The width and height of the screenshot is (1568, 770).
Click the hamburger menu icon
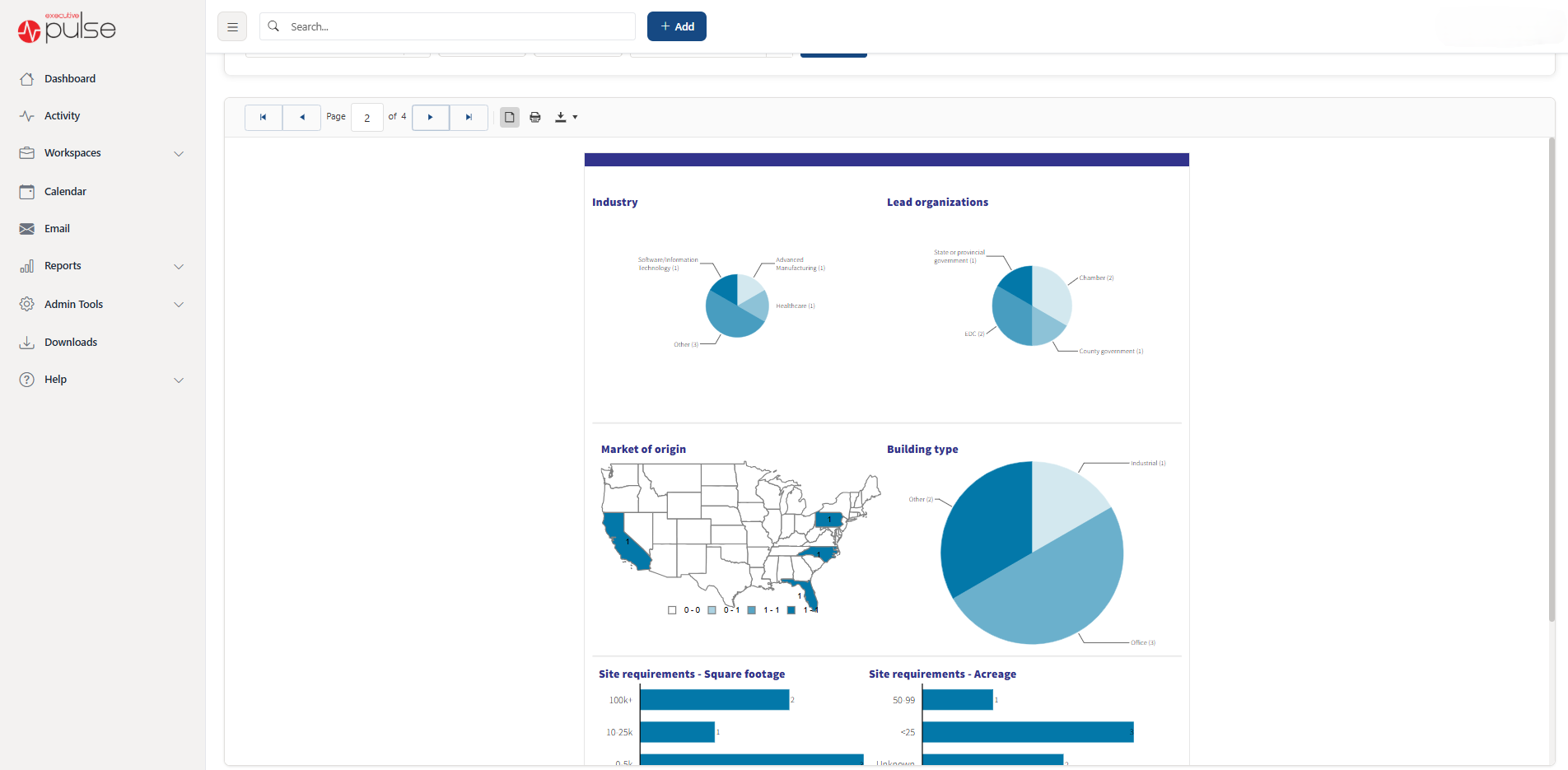(231, 26)
